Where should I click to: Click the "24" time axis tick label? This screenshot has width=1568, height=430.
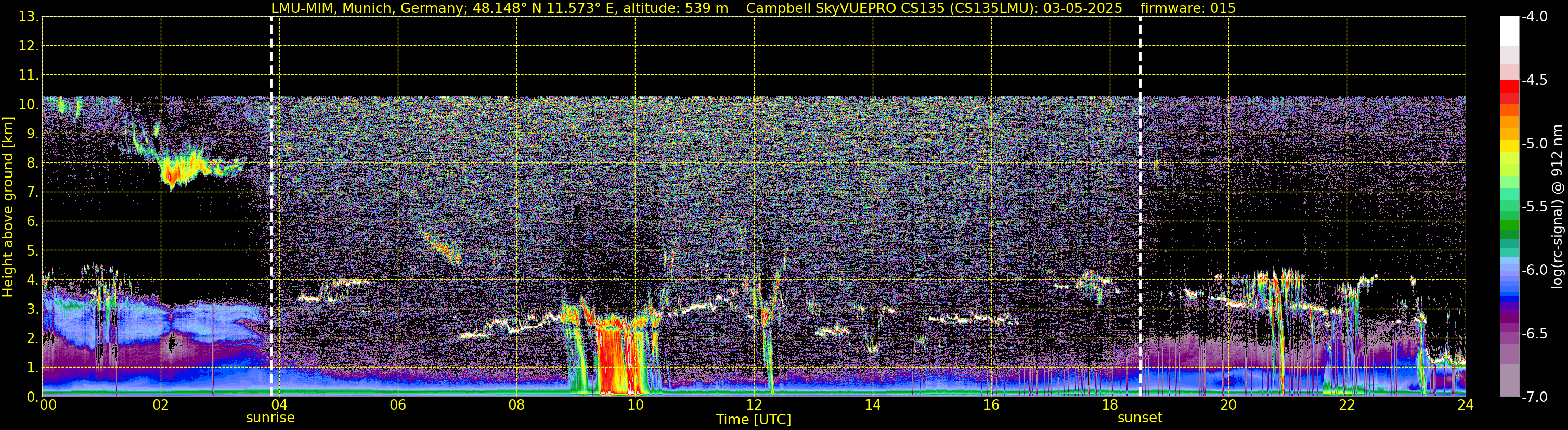click(x=1465, y=406)
